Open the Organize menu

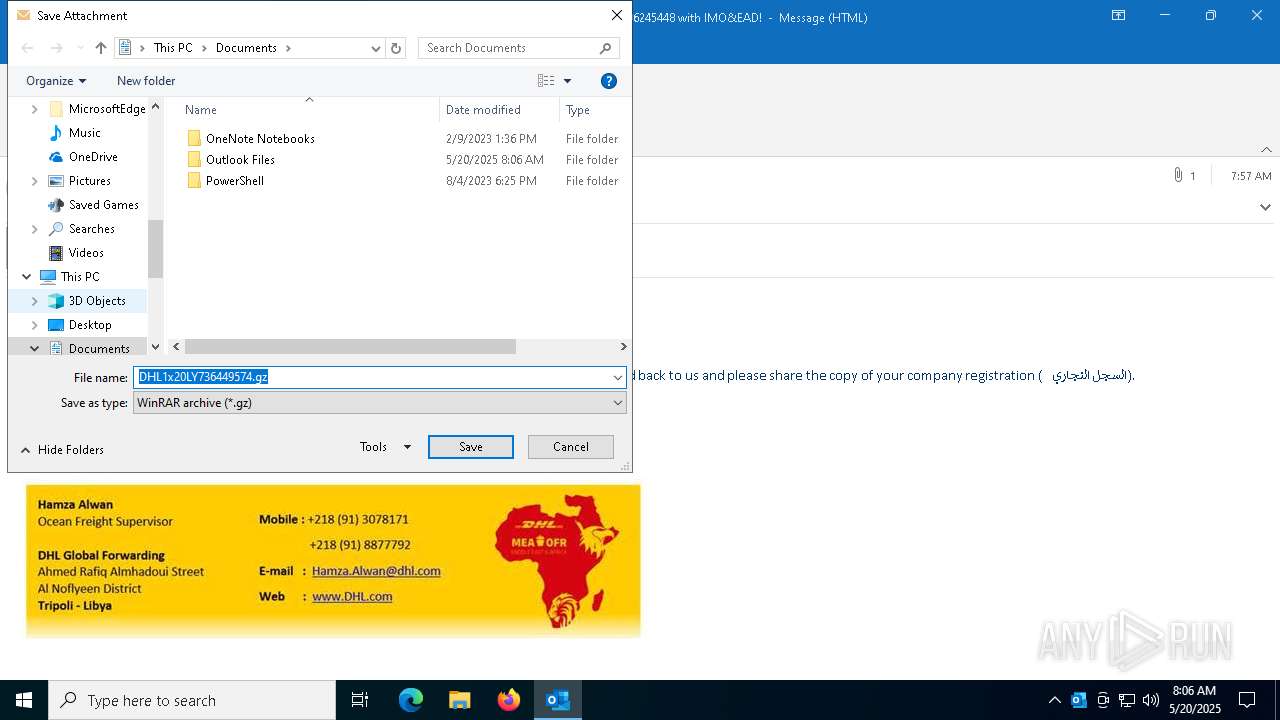pos(56,81)
